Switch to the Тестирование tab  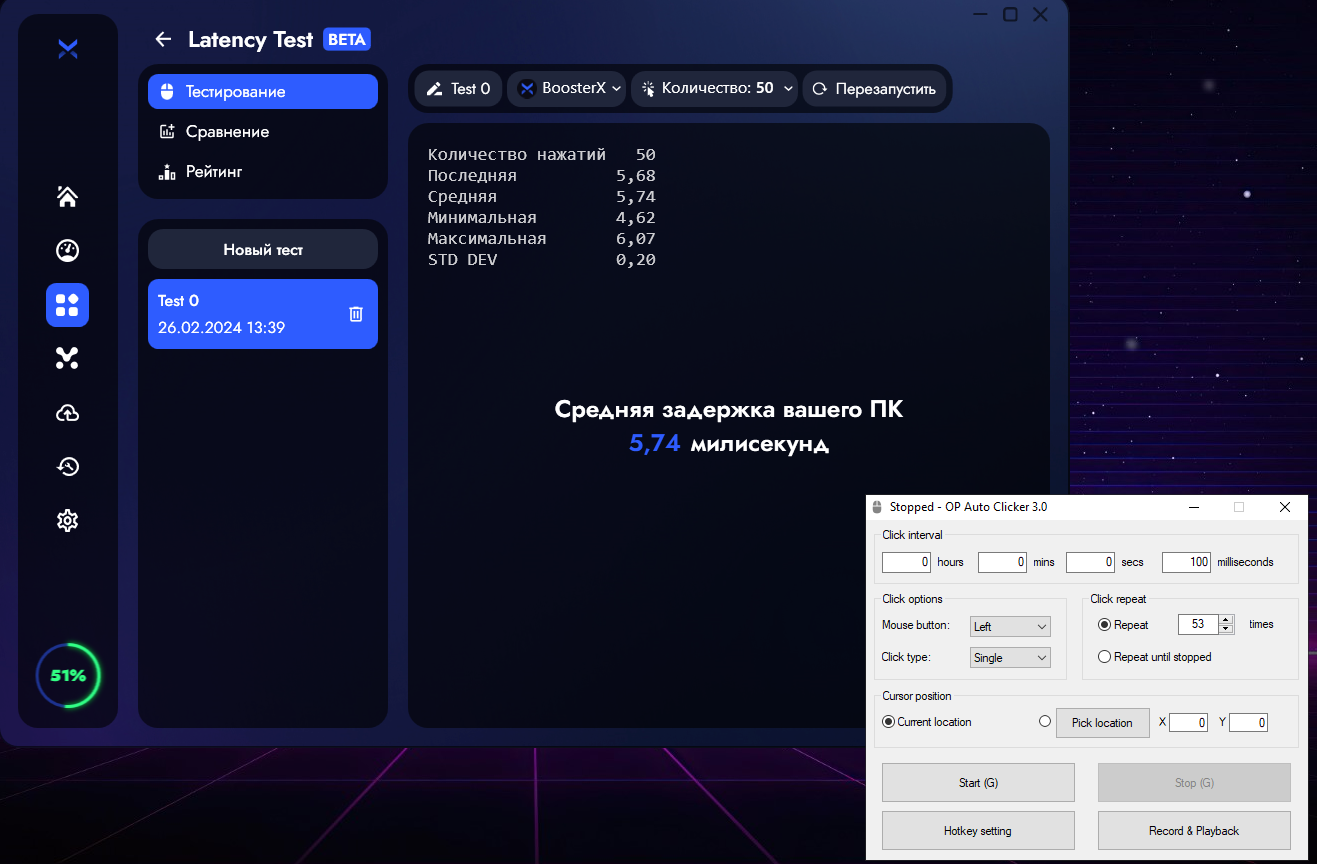point(263,91)
